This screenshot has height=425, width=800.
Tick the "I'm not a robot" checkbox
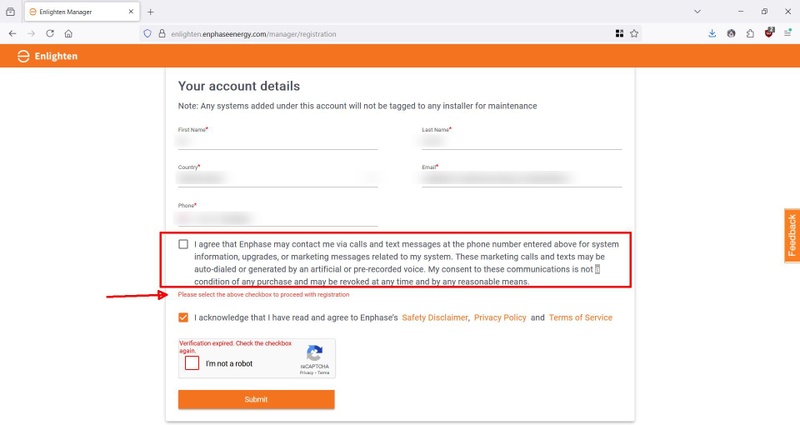192,363
